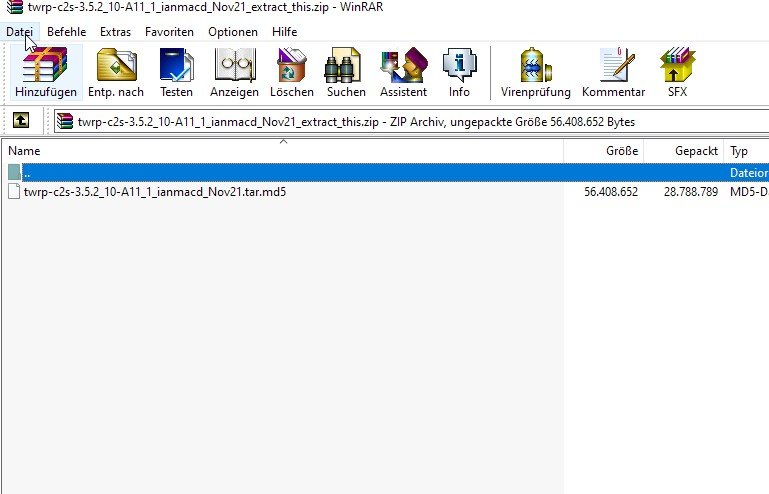Viewport: 769px width, 494px height.
Task: Sort by the Typ column header
Action: [x=746, y=151]
